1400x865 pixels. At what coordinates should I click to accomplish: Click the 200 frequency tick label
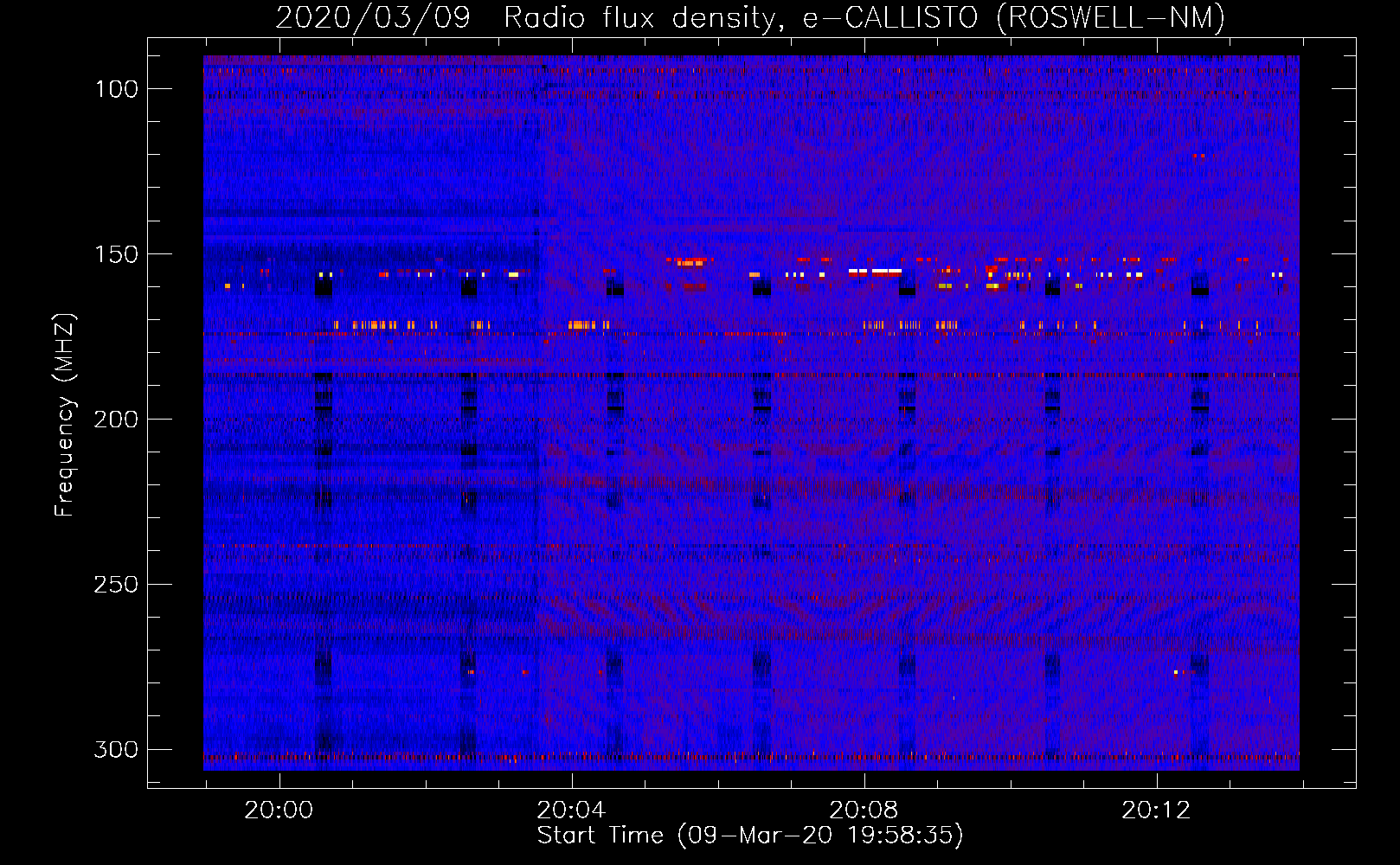coord(117,420)
